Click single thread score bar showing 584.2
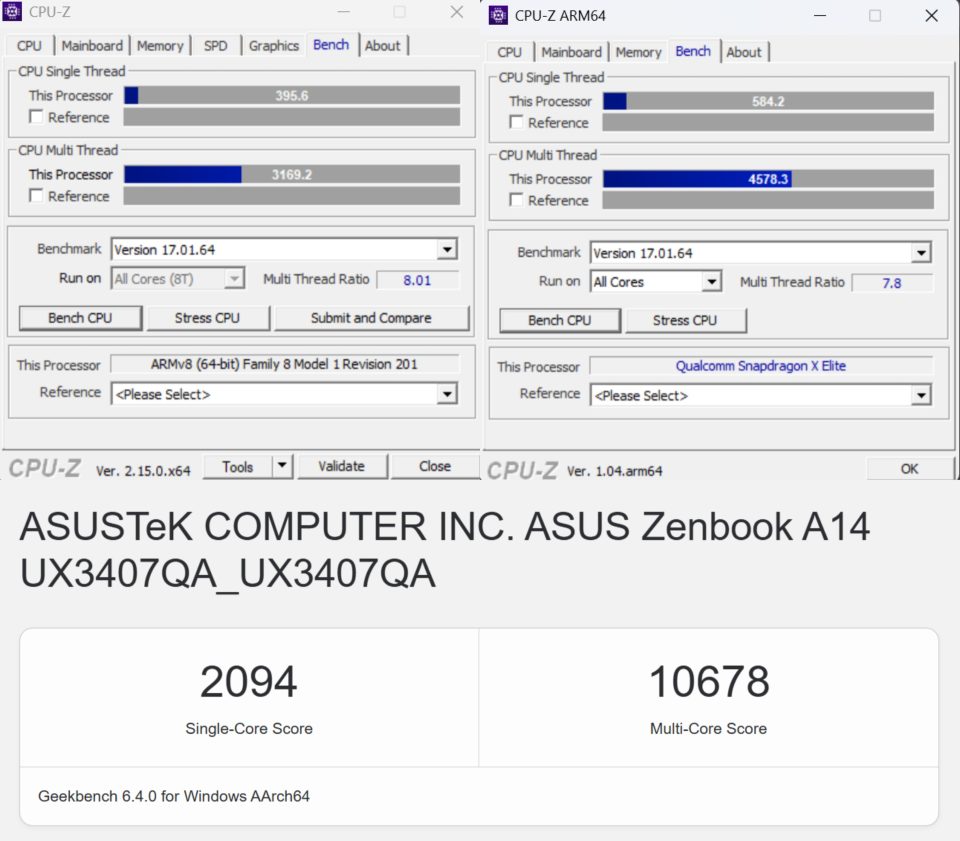Screen dimensions: 960x841 point(768,101)
